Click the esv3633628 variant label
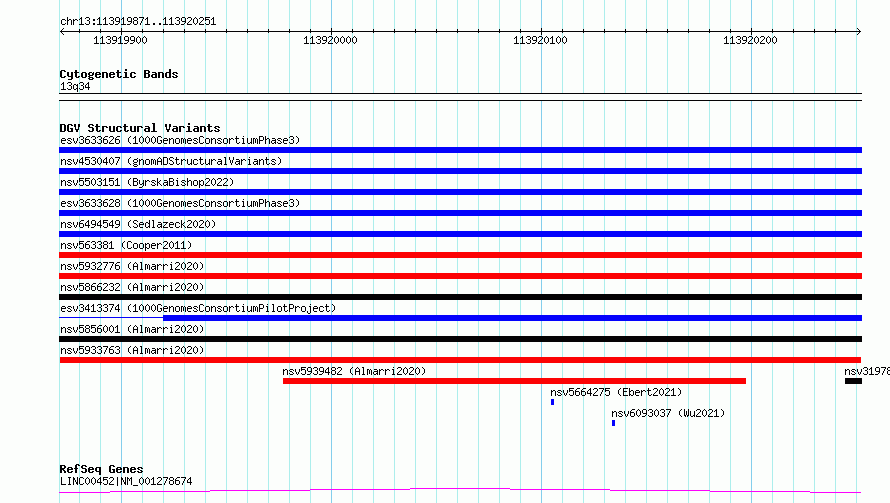This screenshot has height=503, width=890. point(180,203)
